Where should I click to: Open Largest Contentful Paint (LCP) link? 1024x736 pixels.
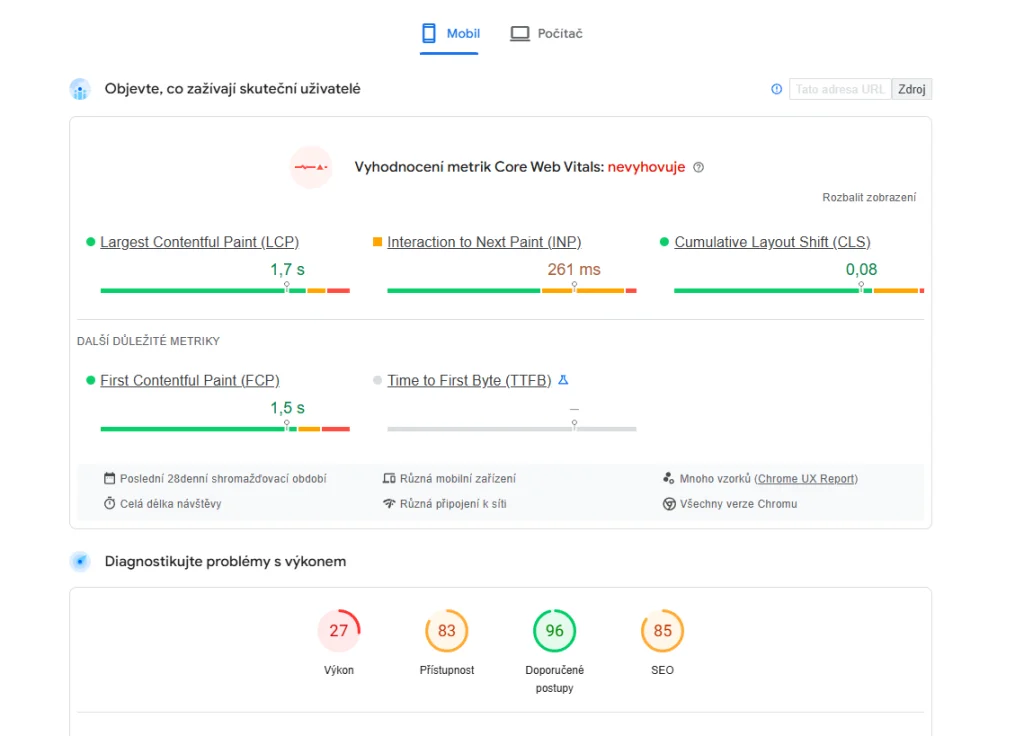pyautogui.click(x=199, y=242)
